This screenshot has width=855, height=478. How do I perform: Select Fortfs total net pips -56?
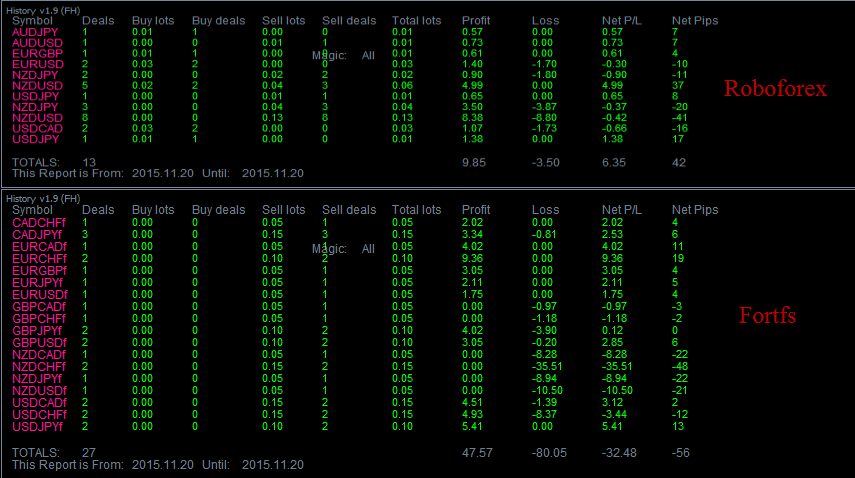pos(681,453)
